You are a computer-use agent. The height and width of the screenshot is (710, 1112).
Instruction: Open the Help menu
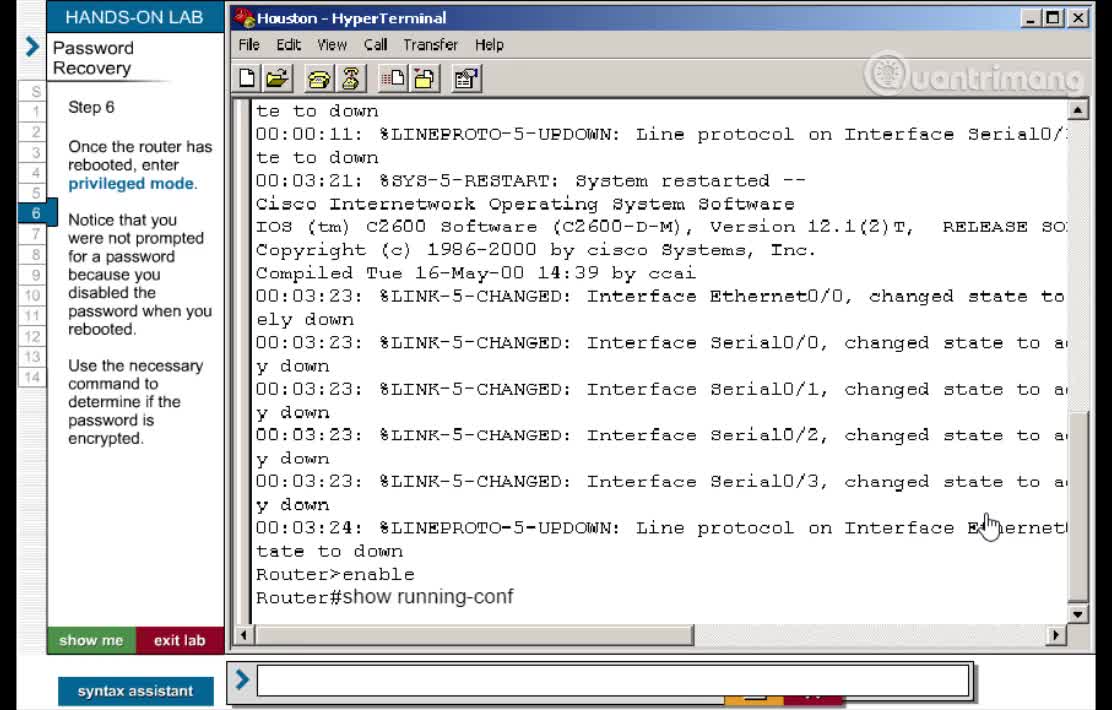point(489,45)
